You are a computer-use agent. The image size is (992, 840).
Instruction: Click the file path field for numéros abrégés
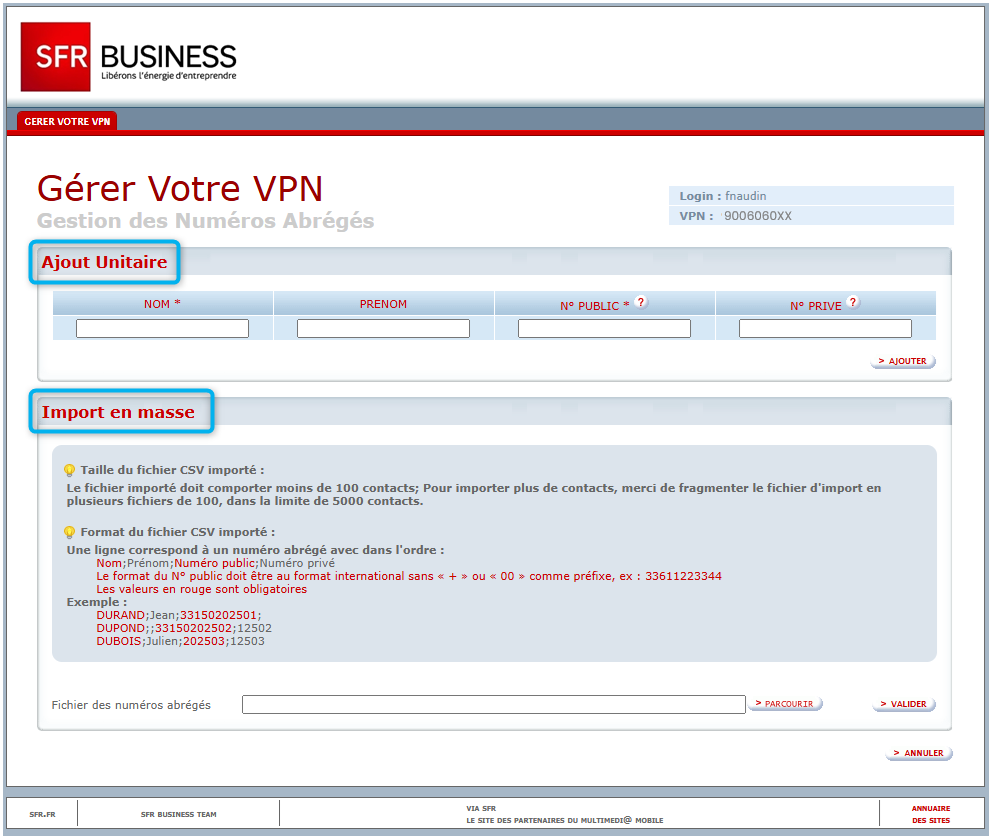point(493,705)
